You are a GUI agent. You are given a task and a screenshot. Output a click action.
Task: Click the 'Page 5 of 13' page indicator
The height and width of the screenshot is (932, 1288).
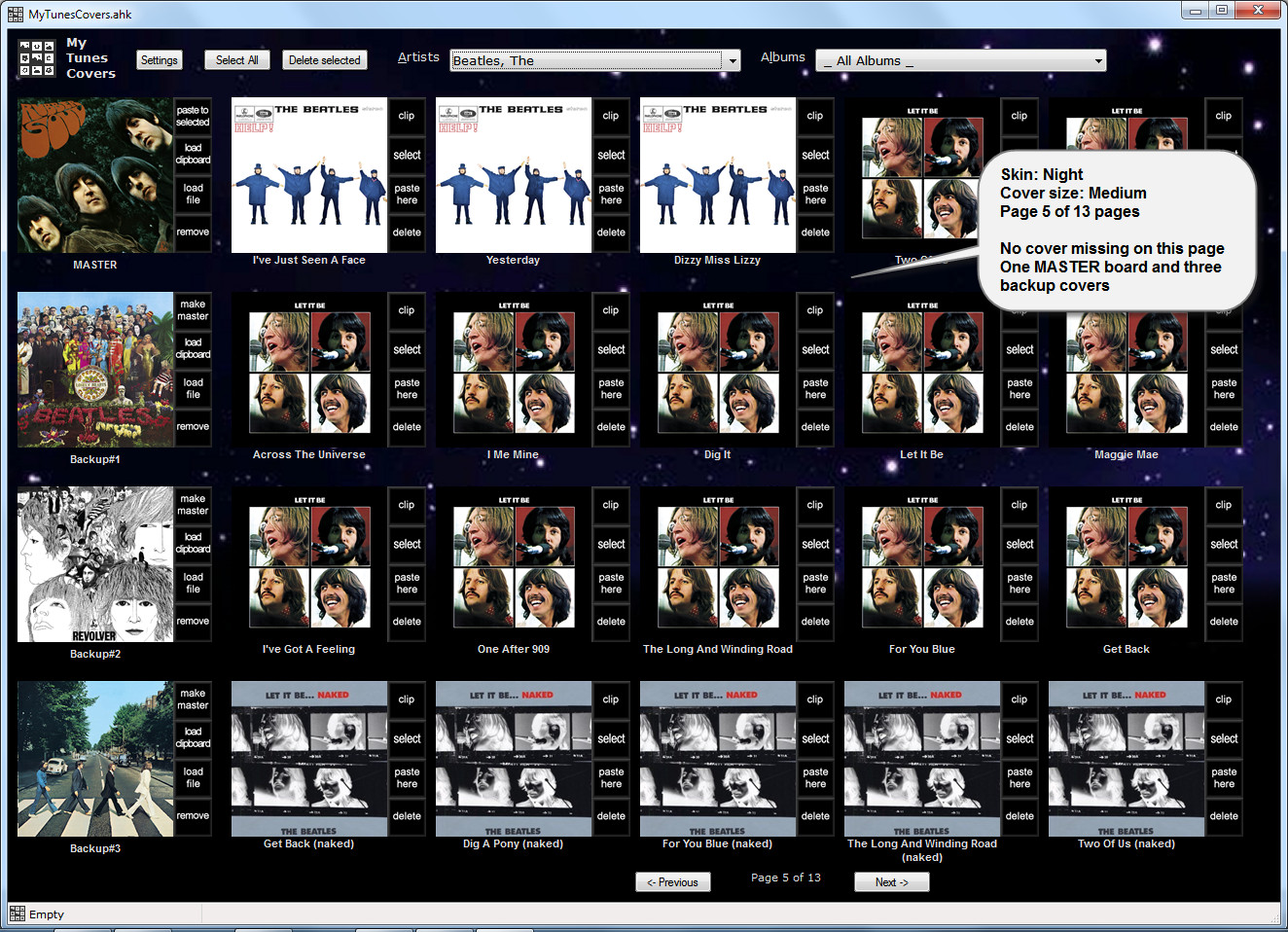click(x=786, y=878)
